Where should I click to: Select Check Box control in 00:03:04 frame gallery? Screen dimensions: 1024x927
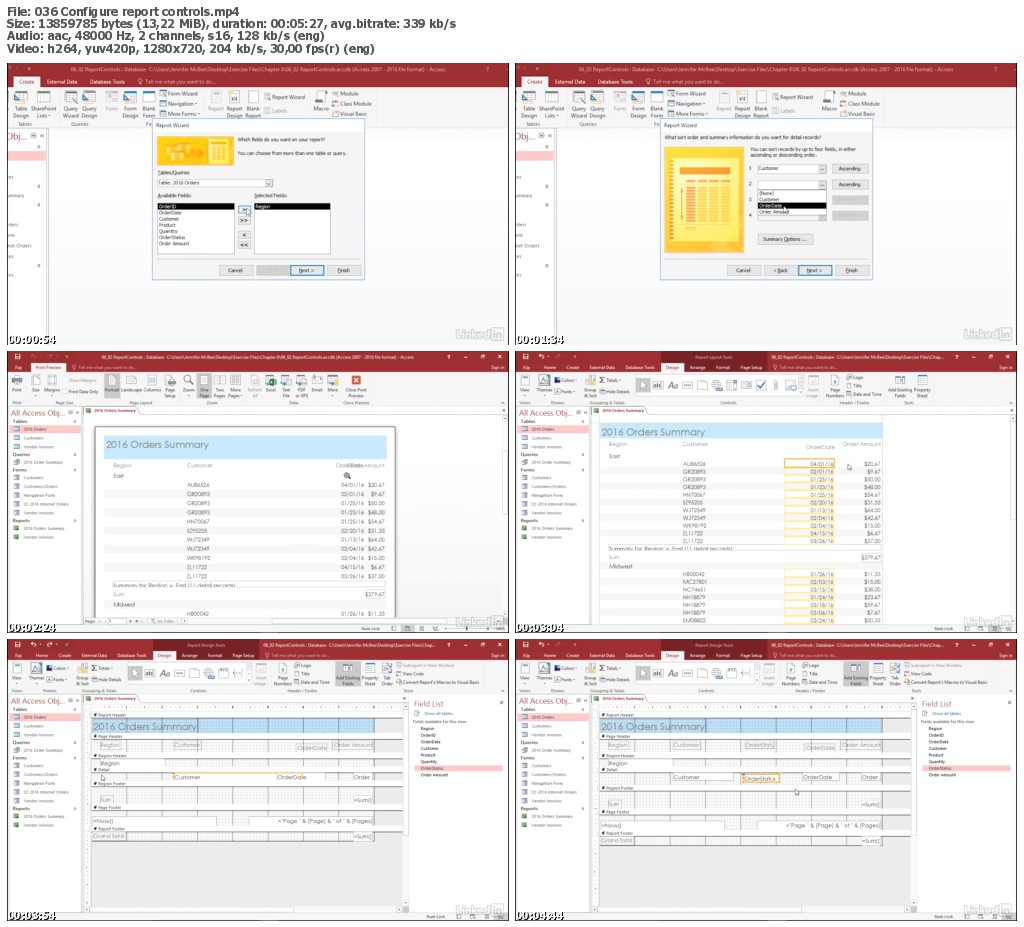[761, 385]
